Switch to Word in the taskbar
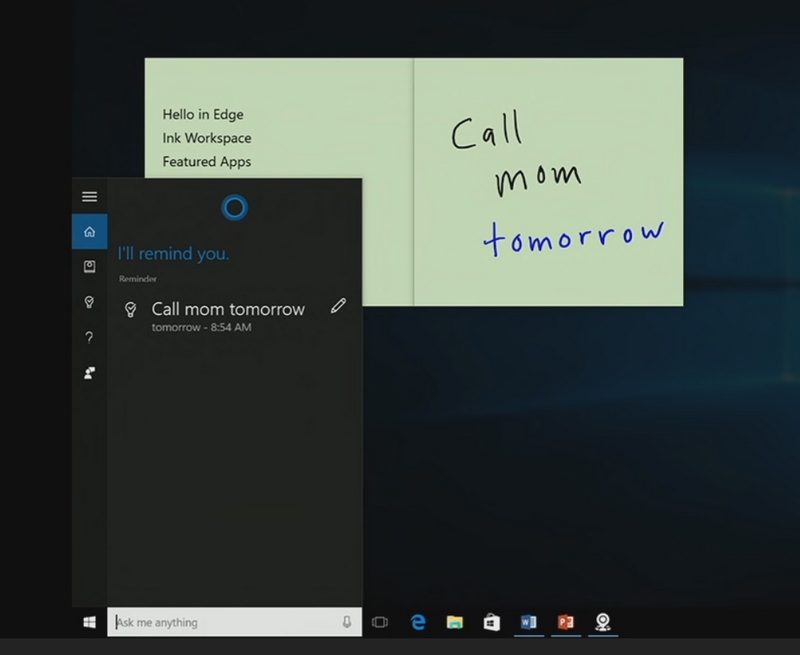This screenshot has height=655, width=800. (528, 622)
